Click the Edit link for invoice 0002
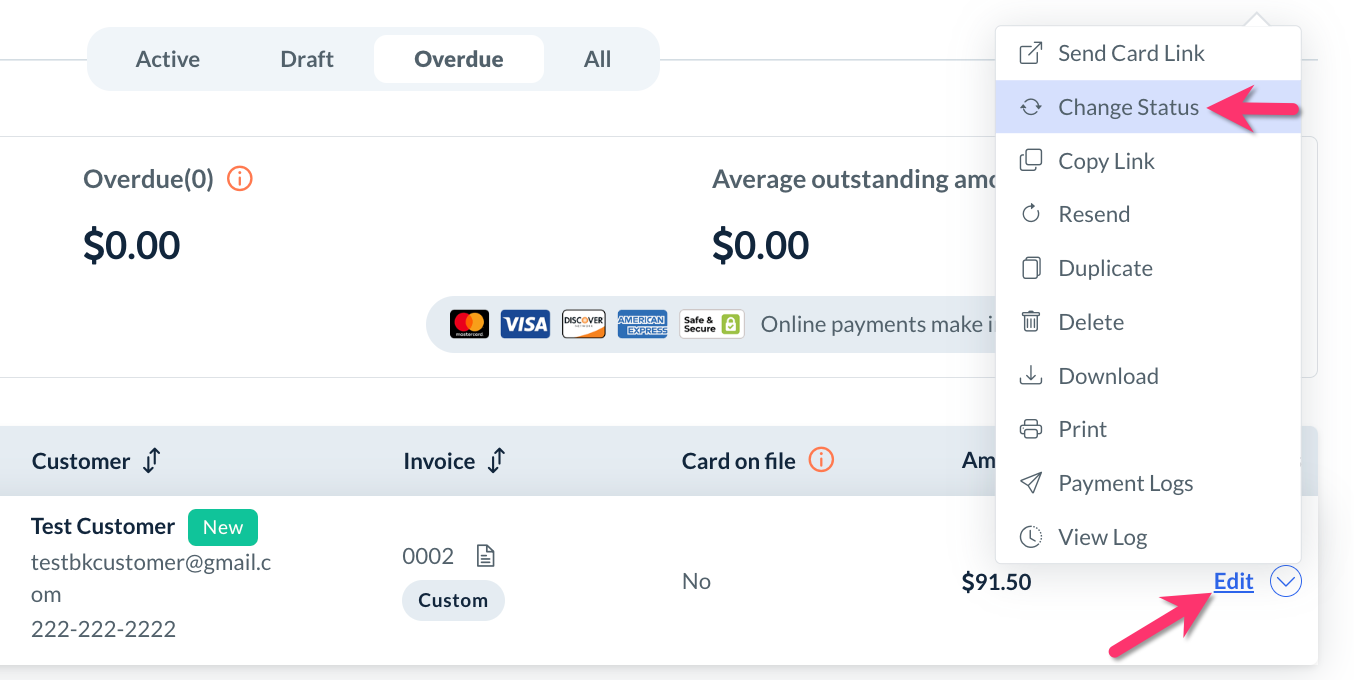The width and height of the screenshot is (1354, 680). pyautogui.click(x=1233, y=581)
